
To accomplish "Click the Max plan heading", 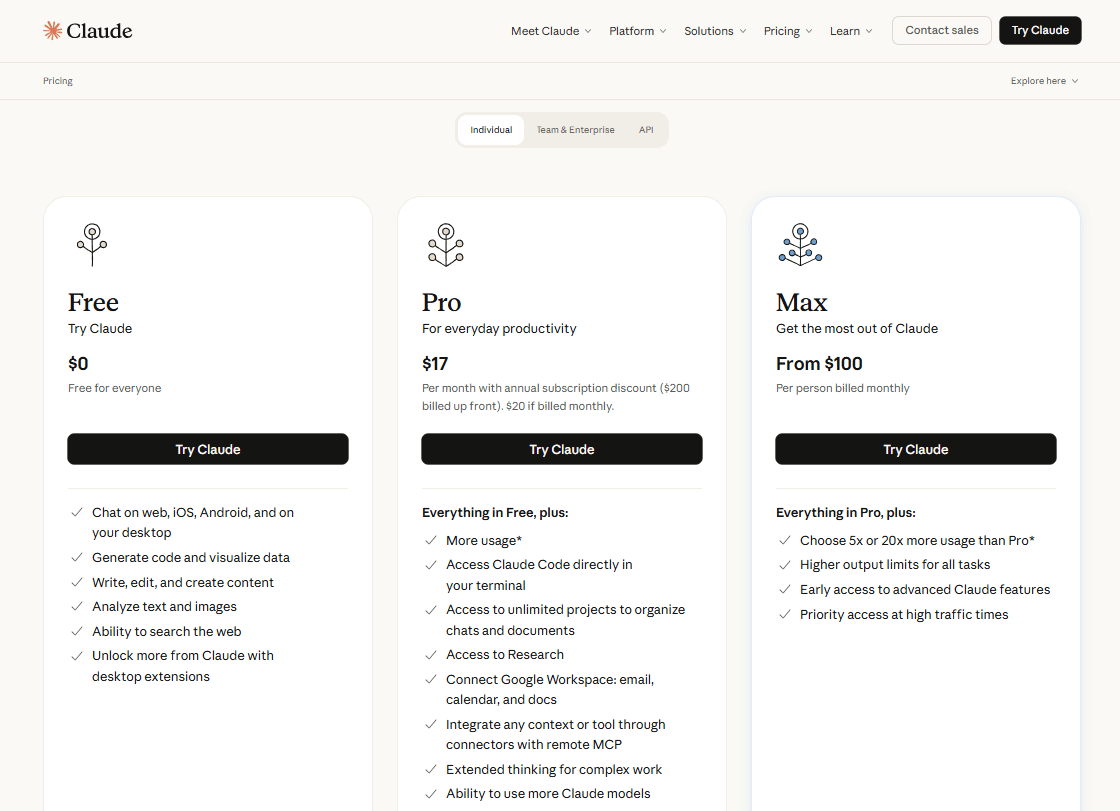I will 801,302.
